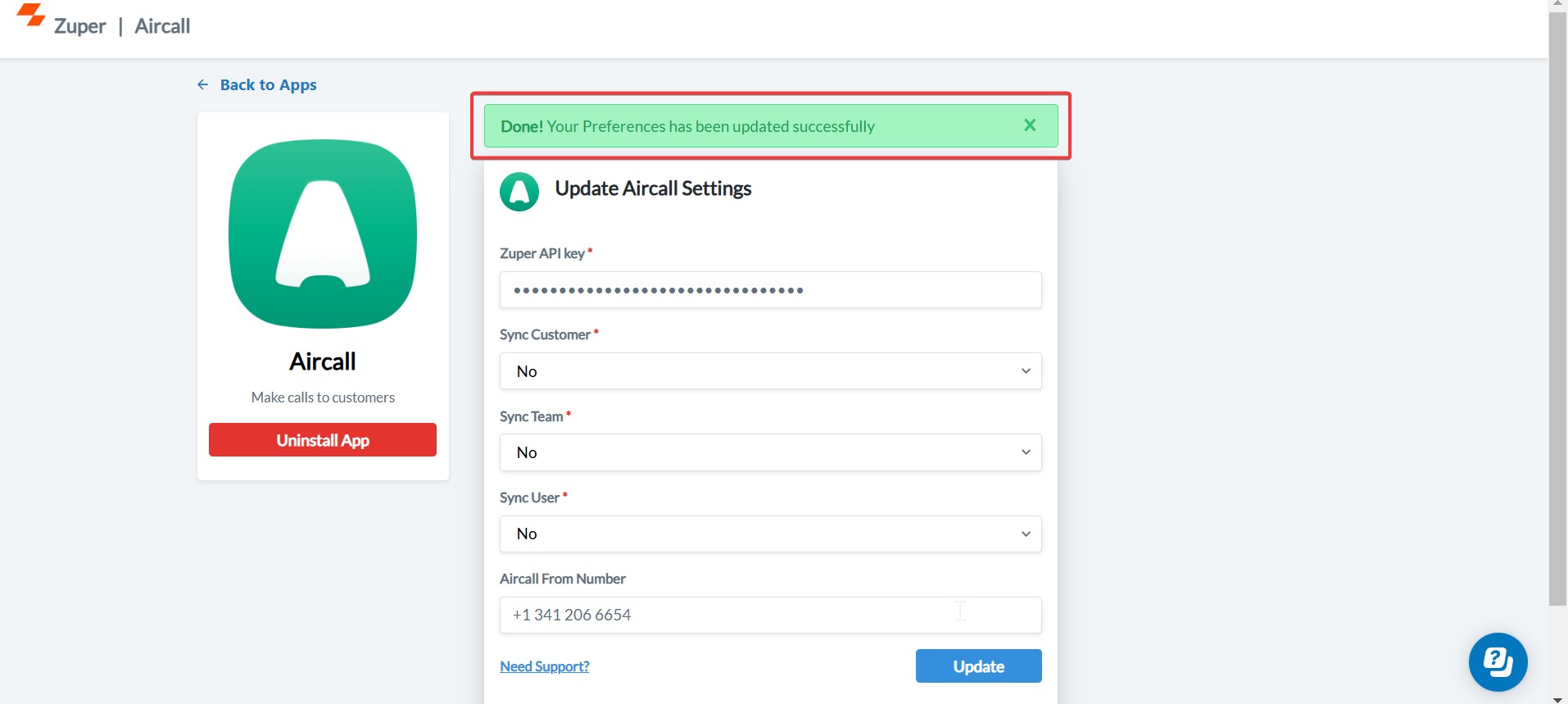Open the help chat widget
This screenshot has height=704, width=1568.
(1498, 661)
